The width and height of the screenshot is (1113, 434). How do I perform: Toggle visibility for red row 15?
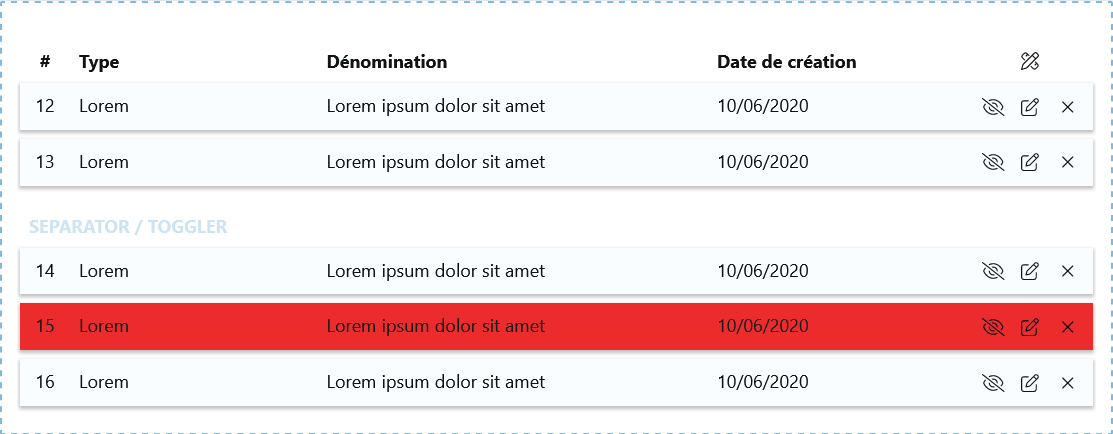click(x=993, y=327)
